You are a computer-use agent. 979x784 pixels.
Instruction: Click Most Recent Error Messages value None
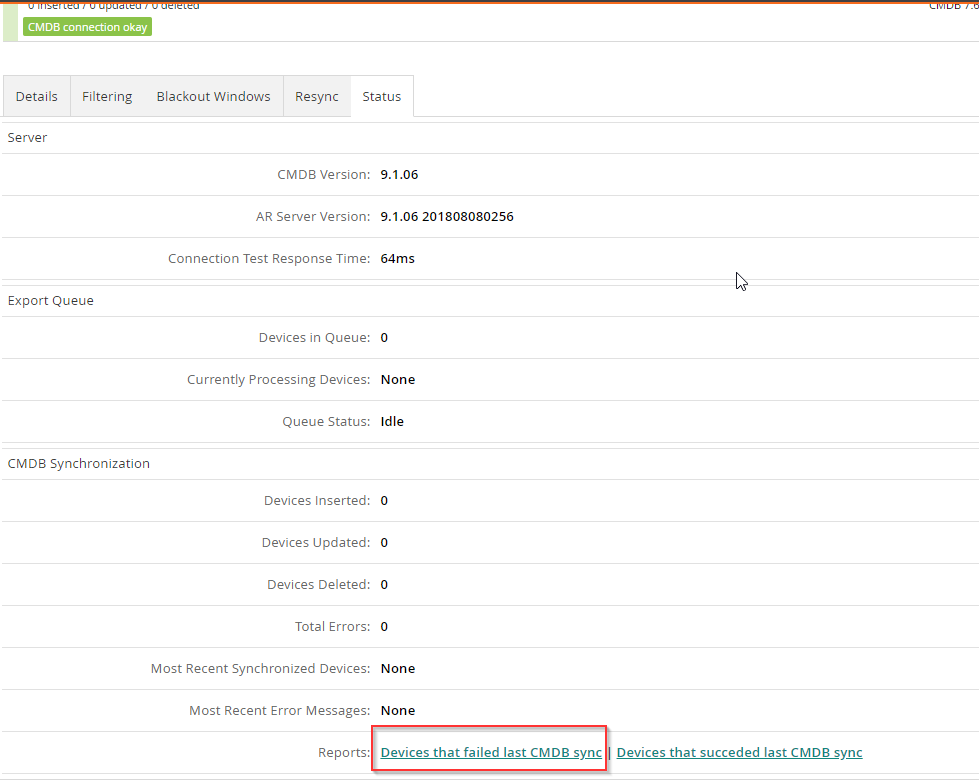pos(398,710)
